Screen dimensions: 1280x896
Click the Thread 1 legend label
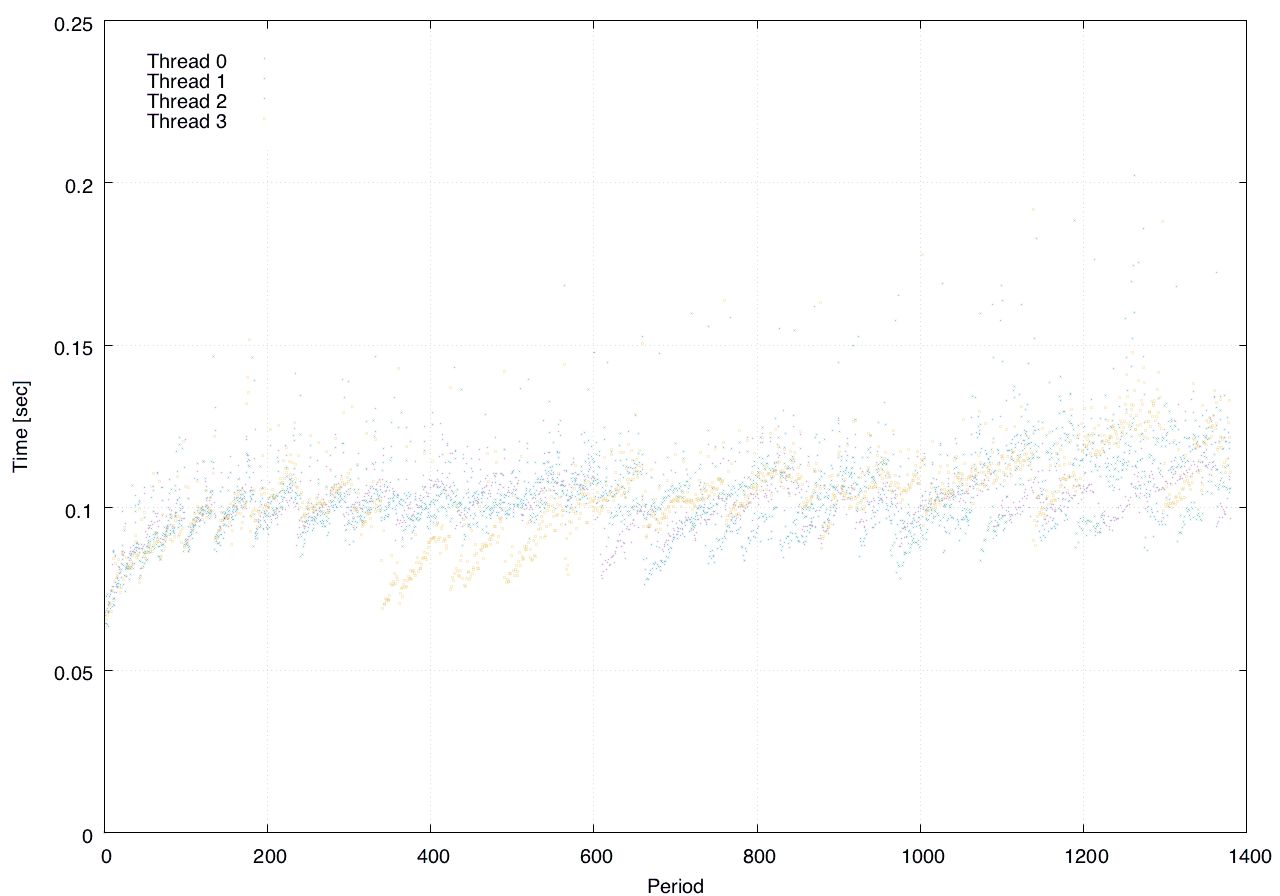187,81
